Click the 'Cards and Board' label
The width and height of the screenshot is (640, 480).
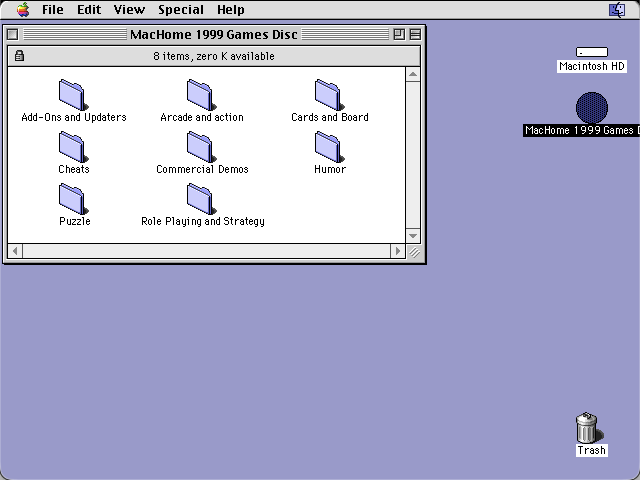(x=330, y=117)
